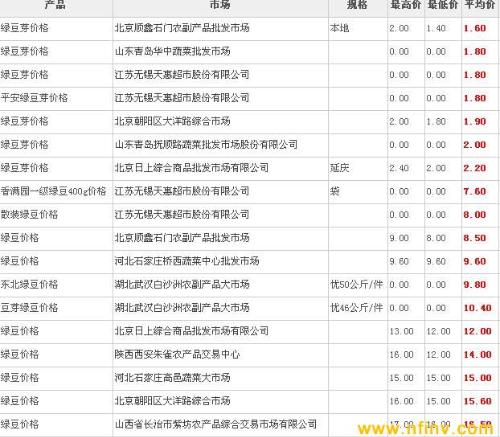Click market name 山东青岛华中蔬菜批发市场

tap(173, 51)
